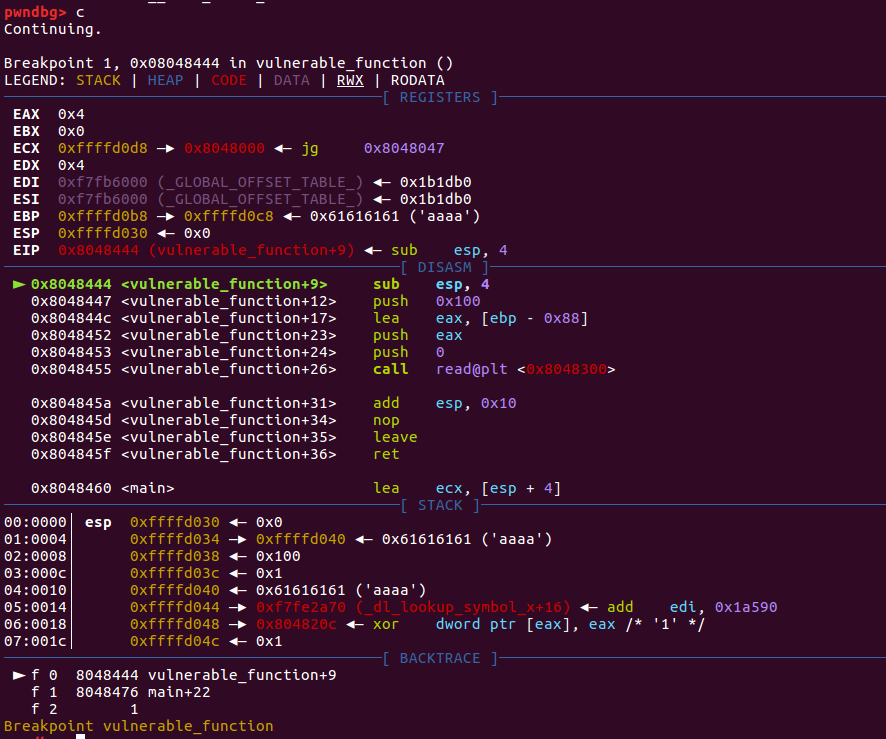Click the STACK section header
This screenshot has height=739, width=886.
point(440,505)
